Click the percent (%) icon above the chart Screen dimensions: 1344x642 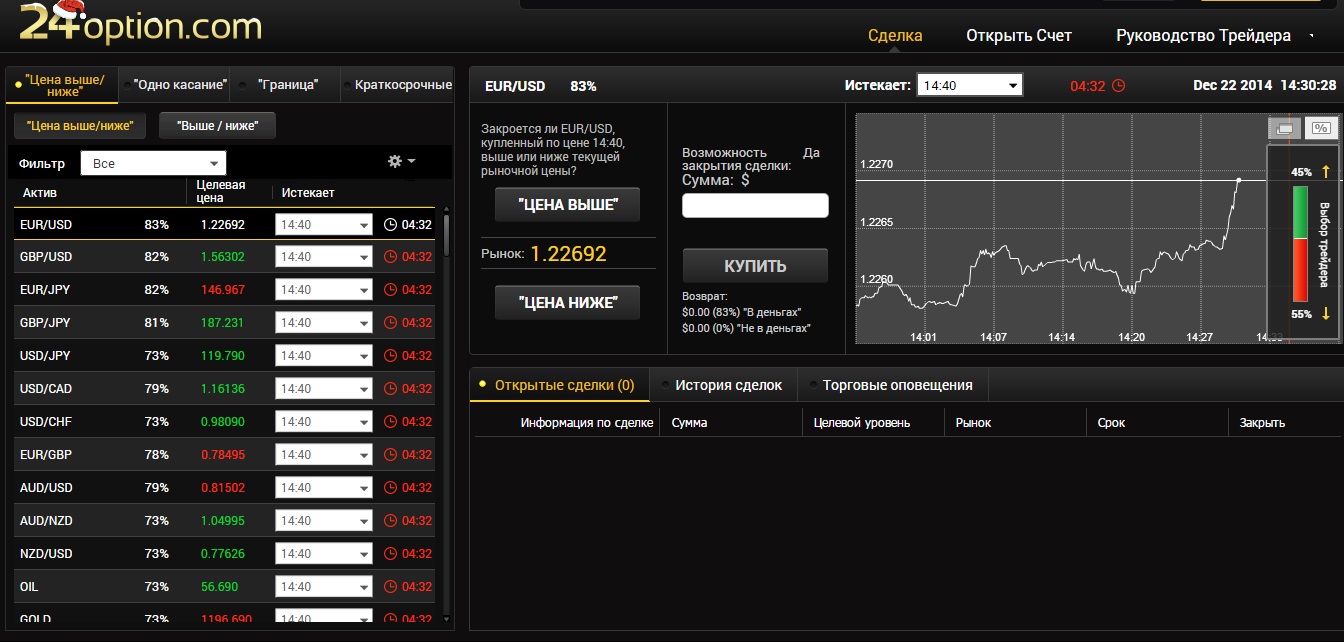(x=1320, y=128)
